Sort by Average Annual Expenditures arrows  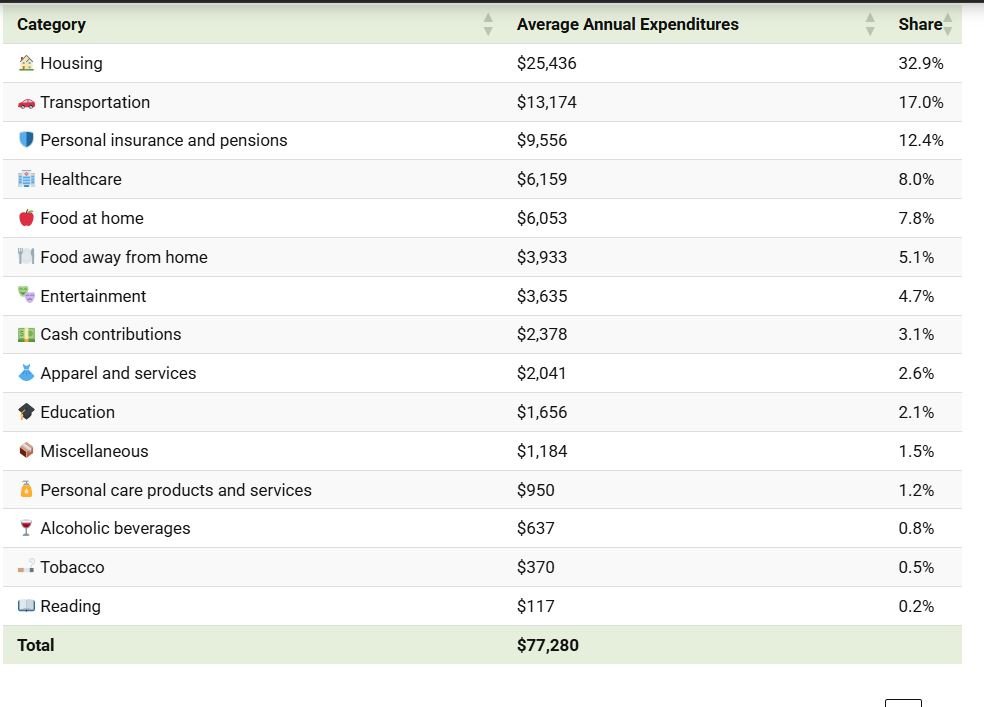870,24
